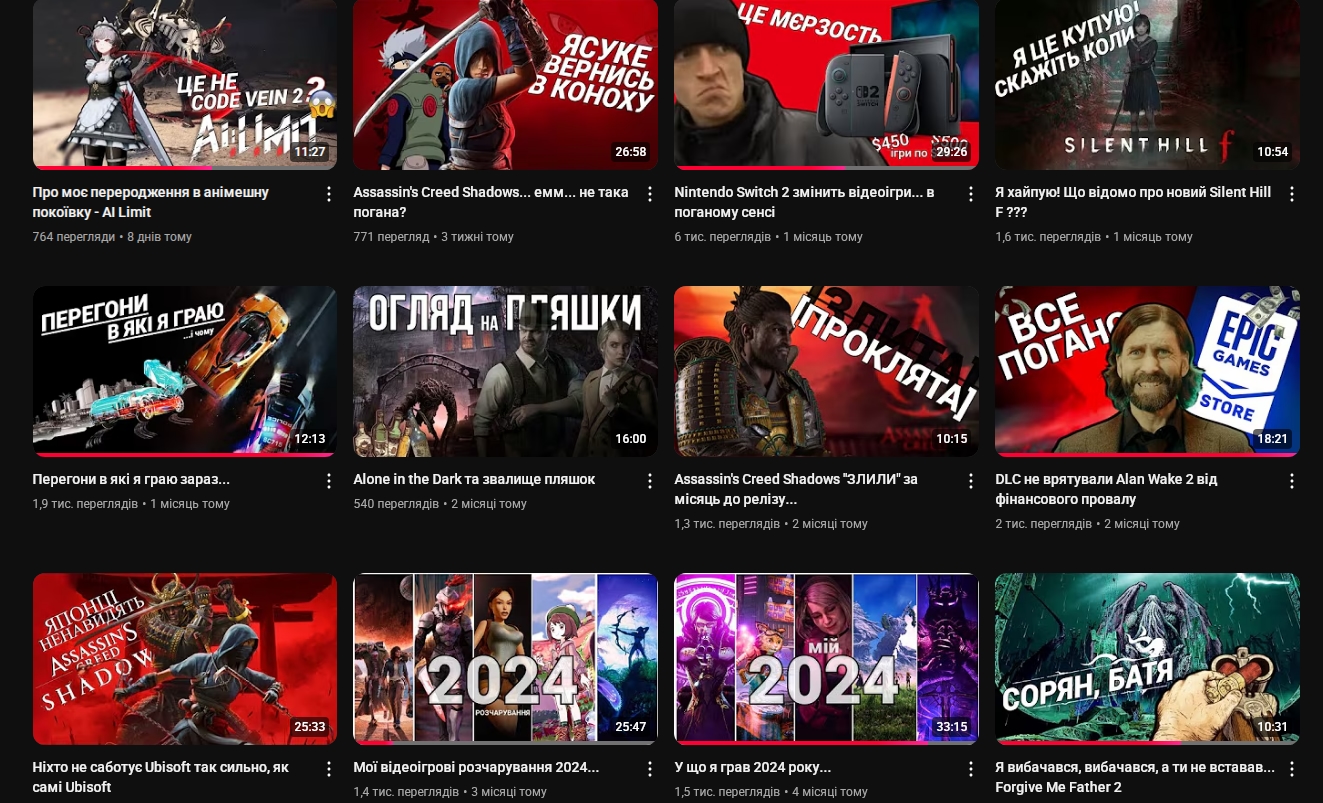Viewport: 1323px width, 803px height.
Task: Click title 'Перегони в які я граю зараз...'
Action: pos(131,479)
